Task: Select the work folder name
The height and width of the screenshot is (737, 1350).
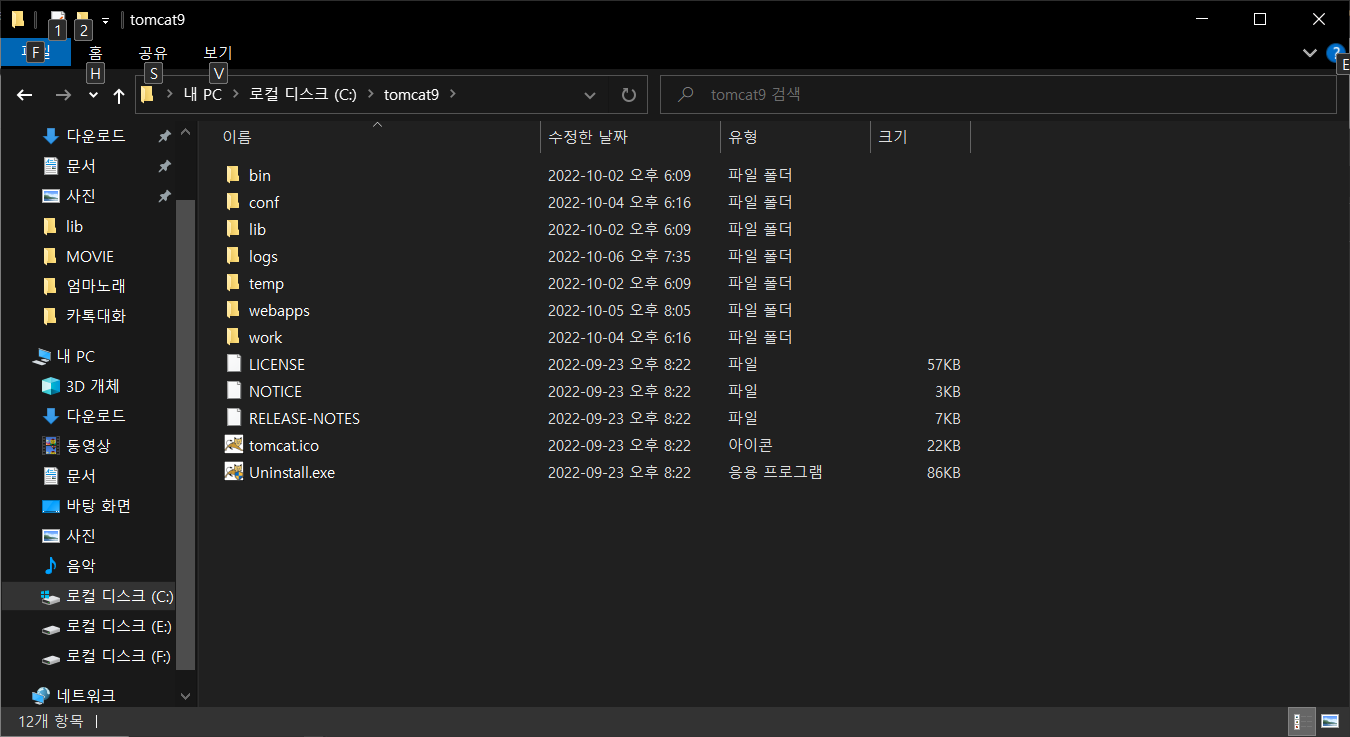Action: [x=265, y=338]
